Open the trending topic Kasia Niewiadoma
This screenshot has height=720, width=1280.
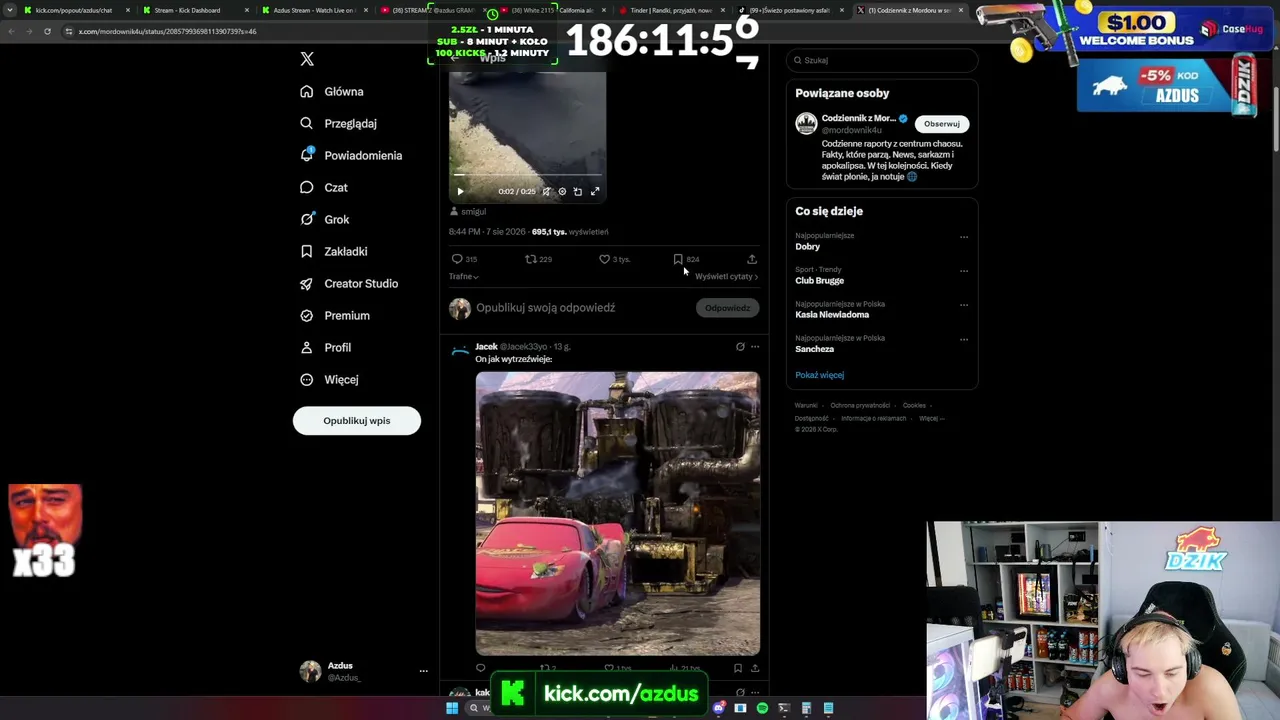[832, 315]
